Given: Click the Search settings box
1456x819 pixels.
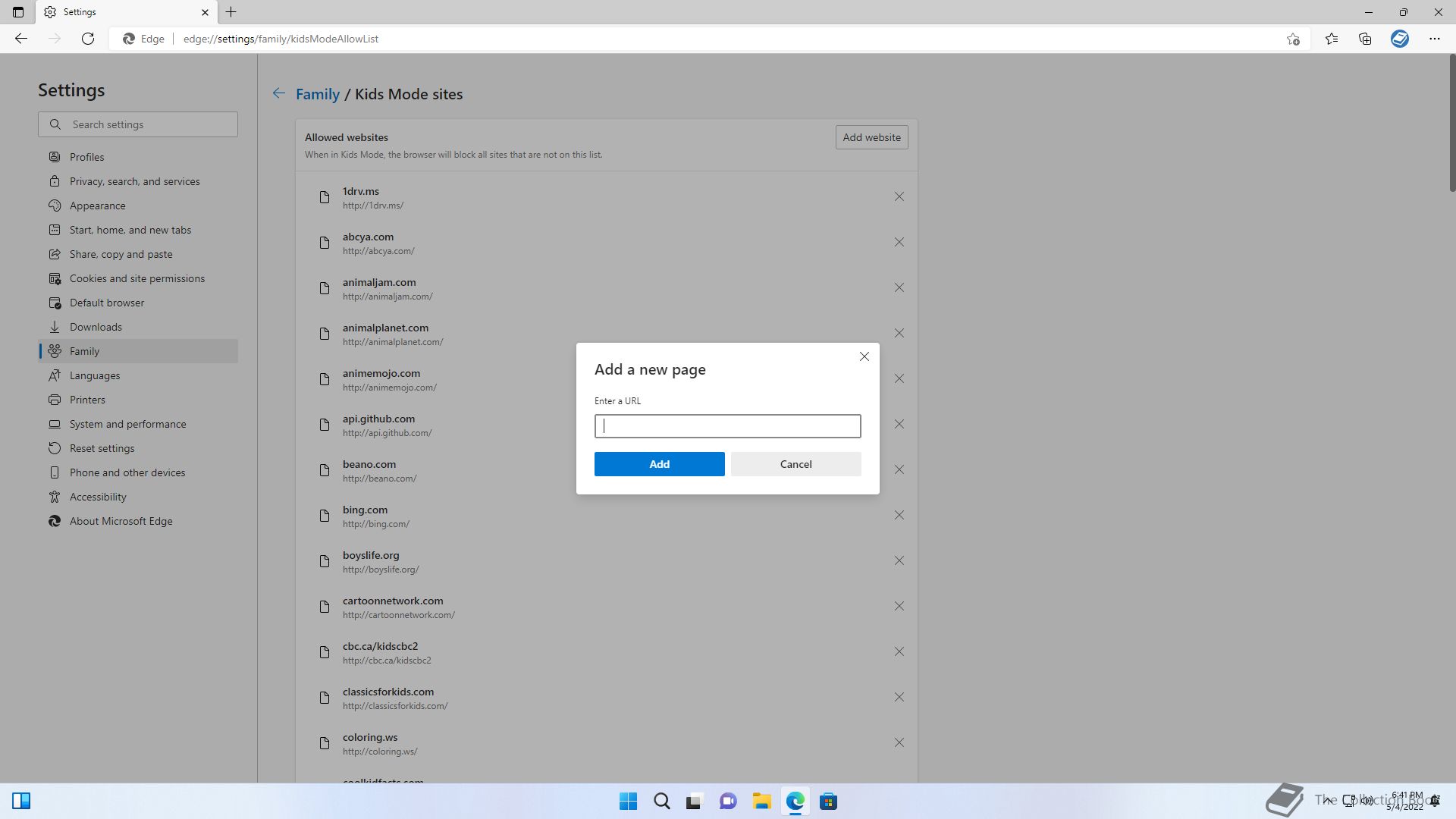Looking at the screenshot, I should click(138, 124).
